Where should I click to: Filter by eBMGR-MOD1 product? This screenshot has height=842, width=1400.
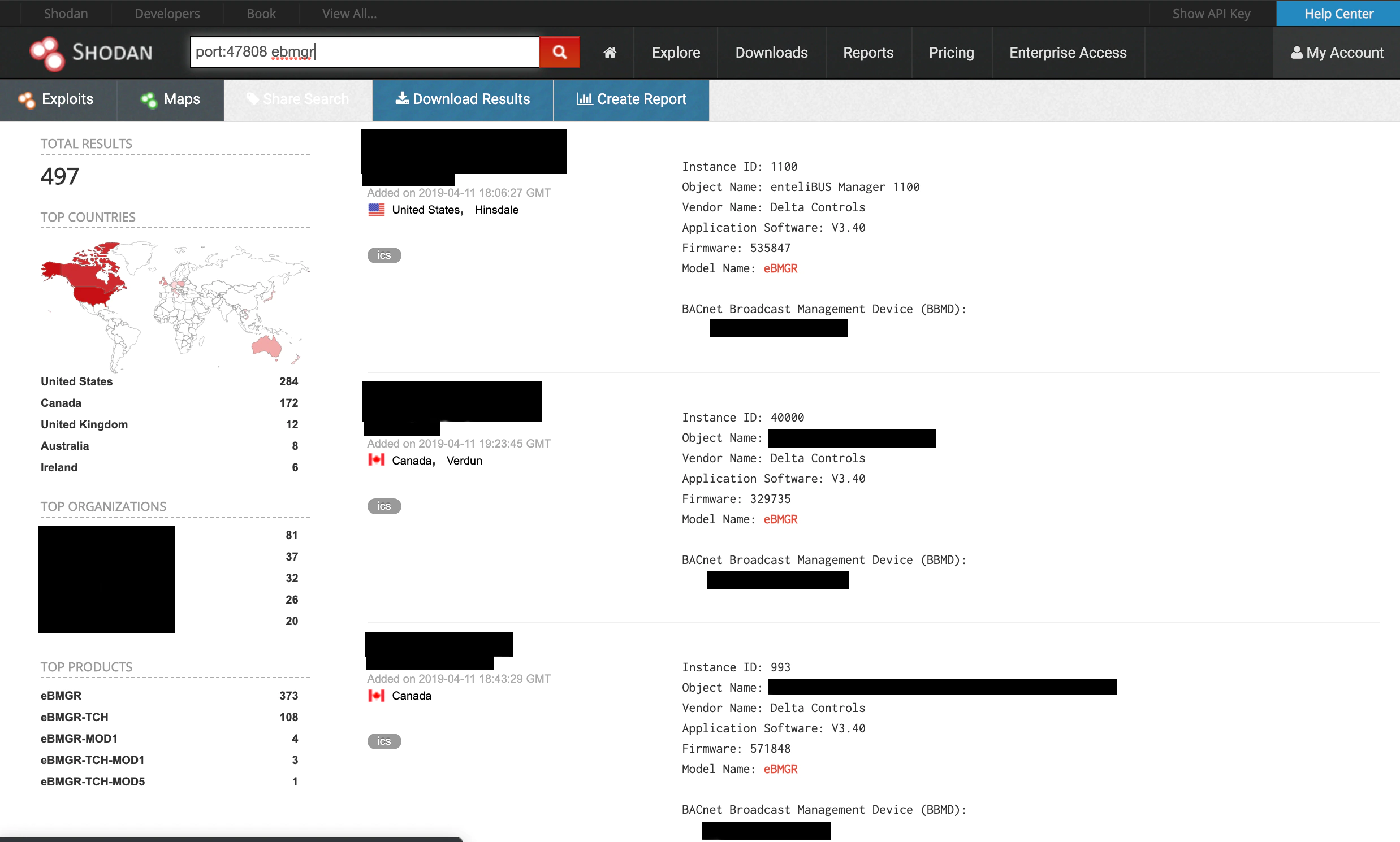pos(79,739)
